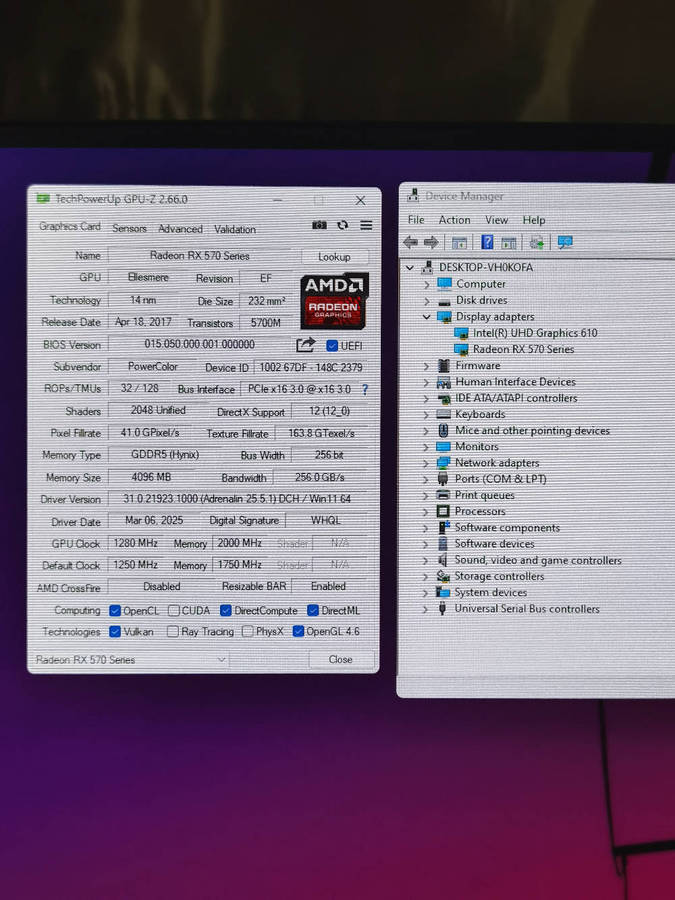Image resolution: width=675 pixels, height=900 pixels.
Task: Select Intel(R) UHD Graphics 610 device
Action: pos(534,333)
